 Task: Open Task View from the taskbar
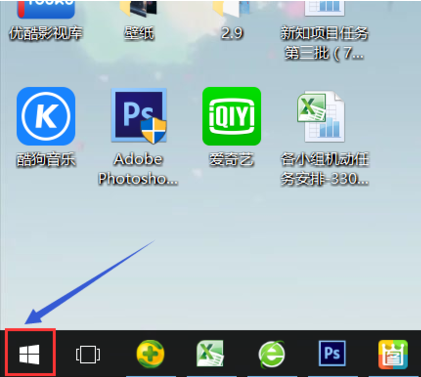click(x=88, y=354)
